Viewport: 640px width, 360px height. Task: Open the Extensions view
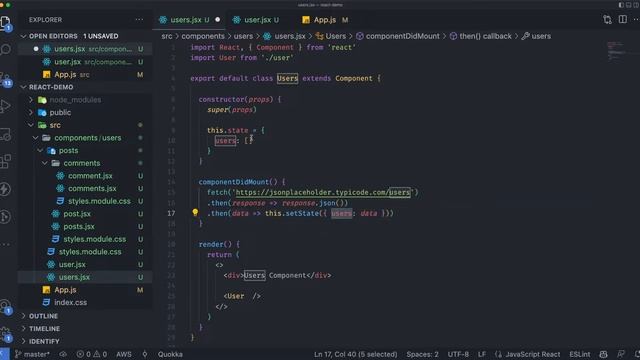pos(6,161)
